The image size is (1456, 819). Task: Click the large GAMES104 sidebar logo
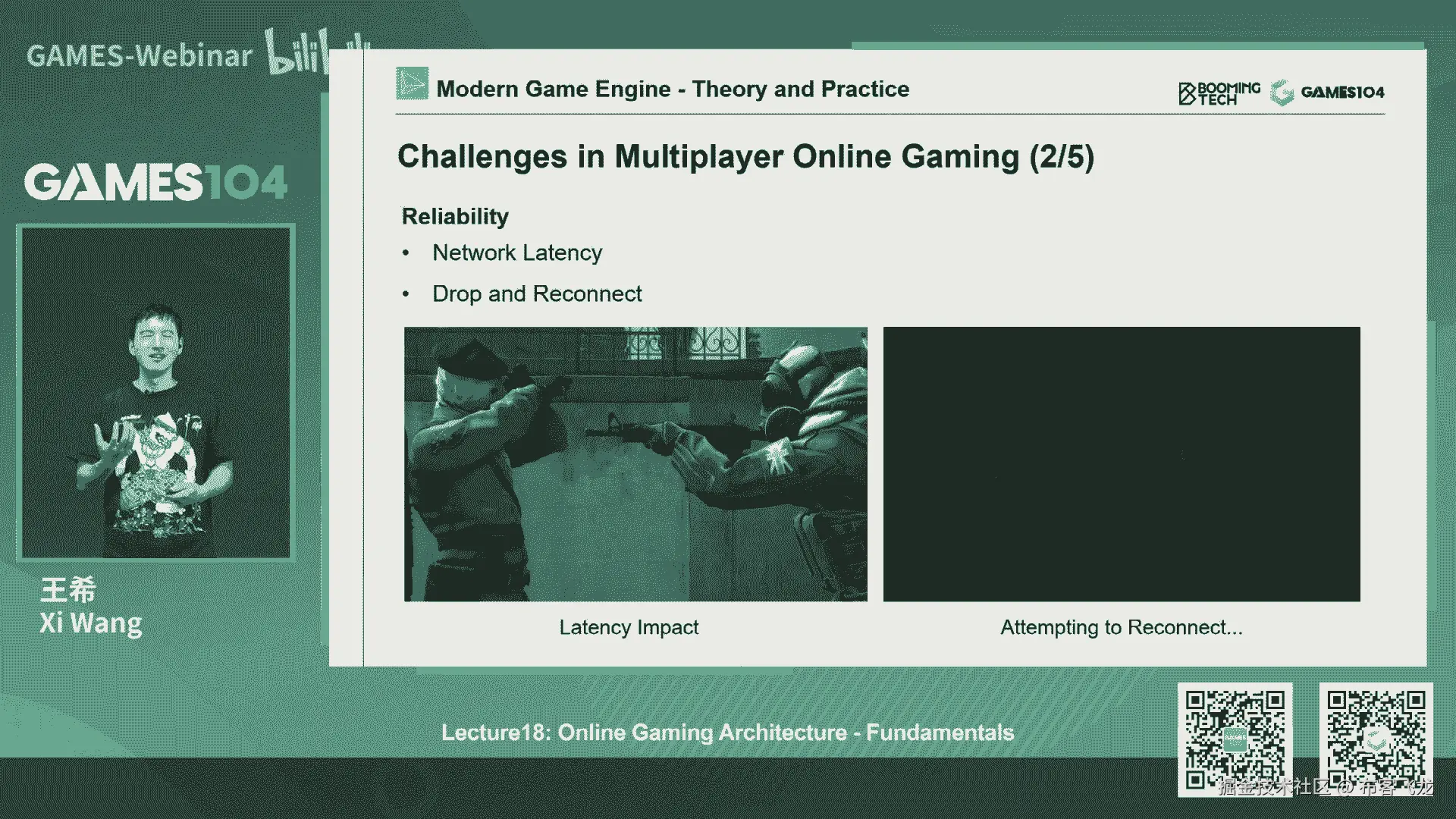pyautogui.click(x=155, y=183)
